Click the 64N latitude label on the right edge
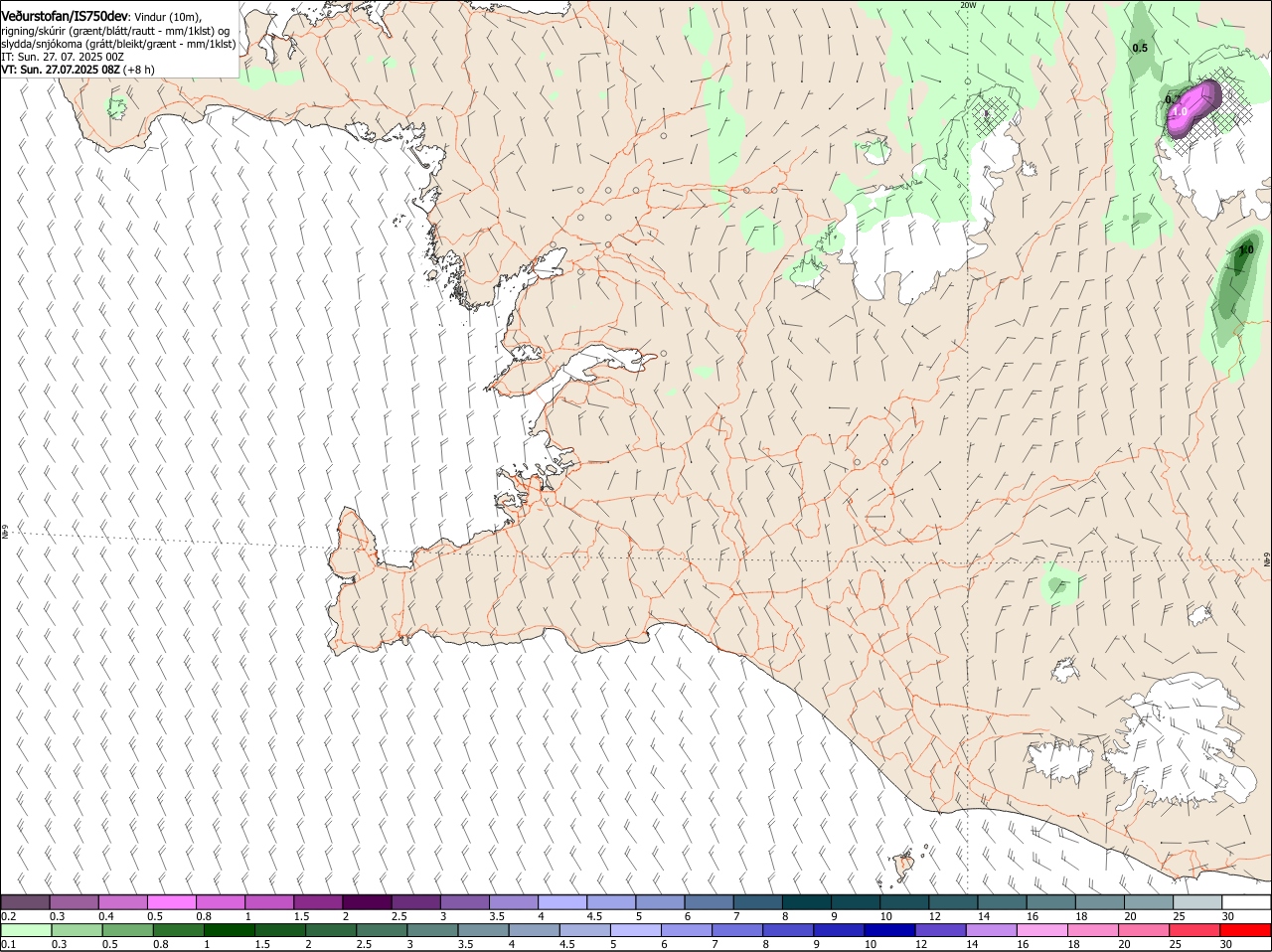The width and height of the screenshot is (1272, 952). [1267, 561]
